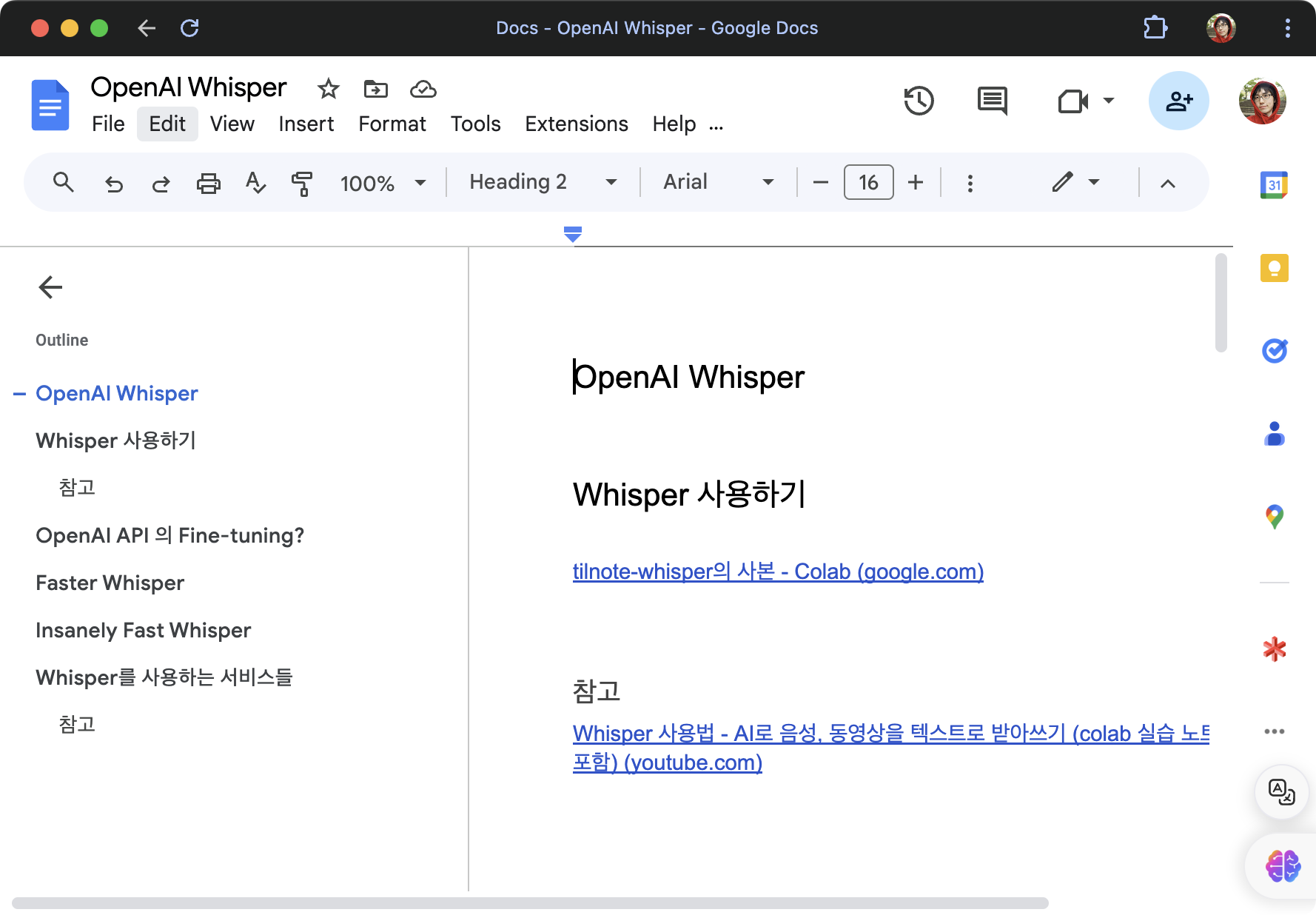Go back using browser back arrow
1316x915 pixels.
[147, 28]
